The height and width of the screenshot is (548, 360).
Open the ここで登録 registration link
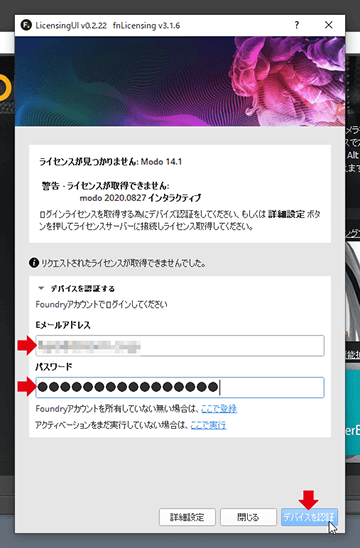(x=219, y=409)
